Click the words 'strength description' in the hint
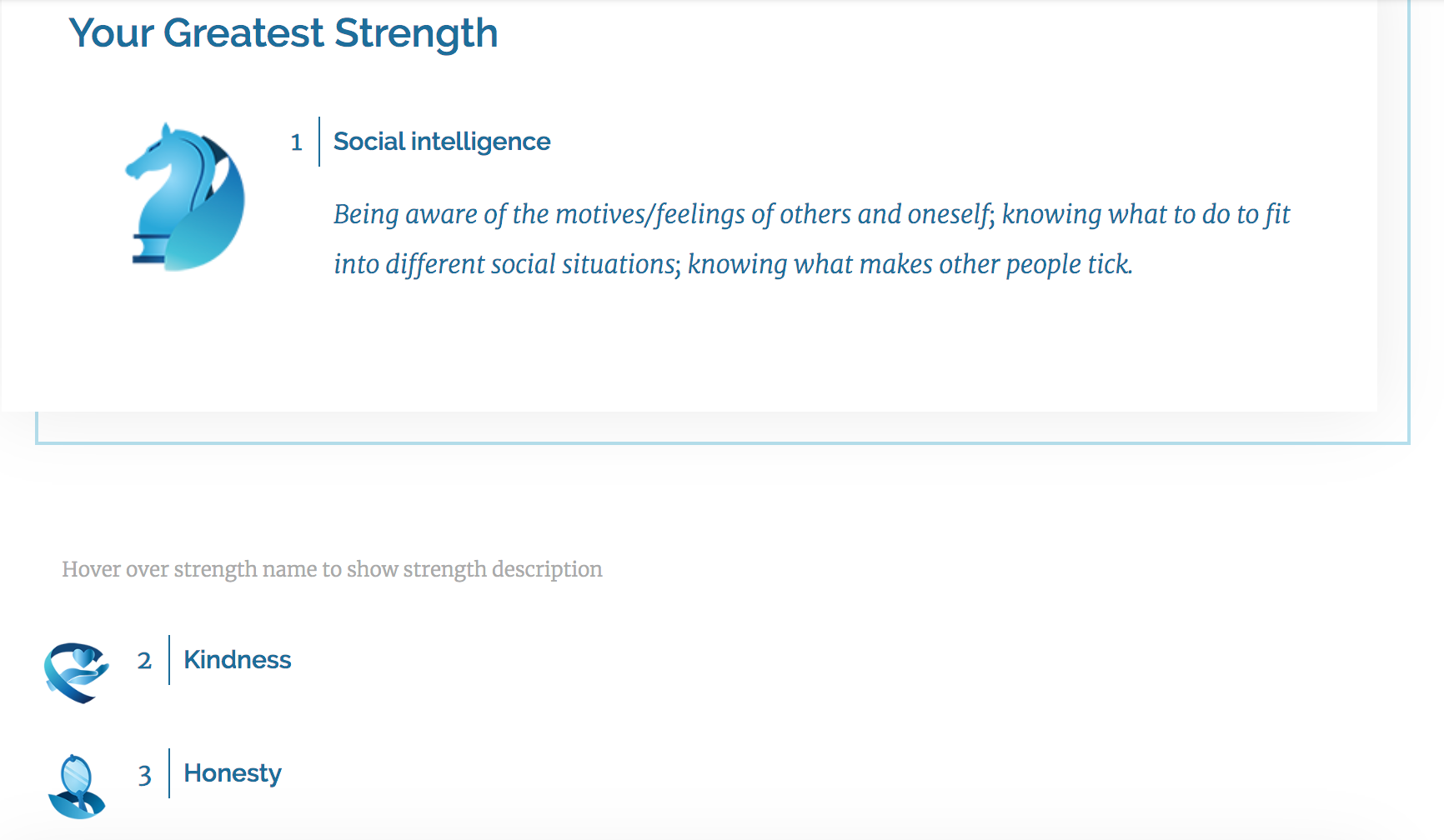Viewport: 1444px width, 840px height. pyautogui.click(x=503, y=569)
